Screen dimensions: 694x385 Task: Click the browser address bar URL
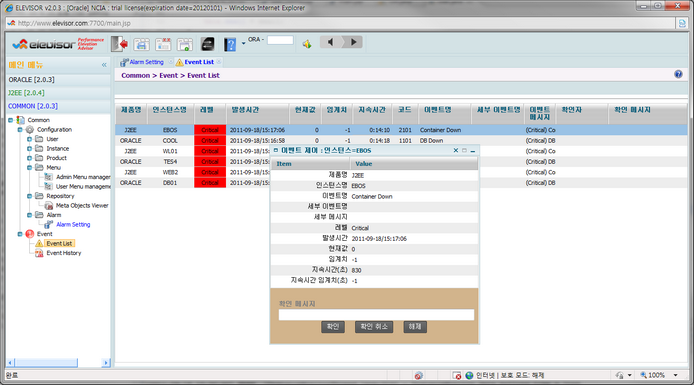point(74,23)
